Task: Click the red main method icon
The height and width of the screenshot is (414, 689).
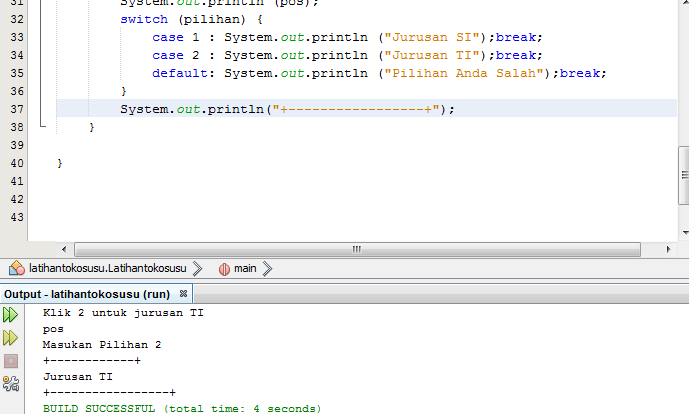Action: point(224,269)
